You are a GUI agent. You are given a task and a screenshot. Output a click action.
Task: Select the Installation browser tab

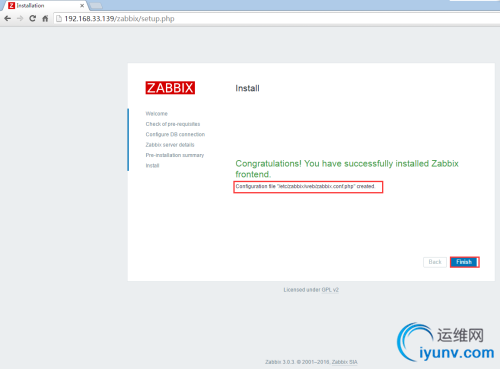[x=45, y=6]
